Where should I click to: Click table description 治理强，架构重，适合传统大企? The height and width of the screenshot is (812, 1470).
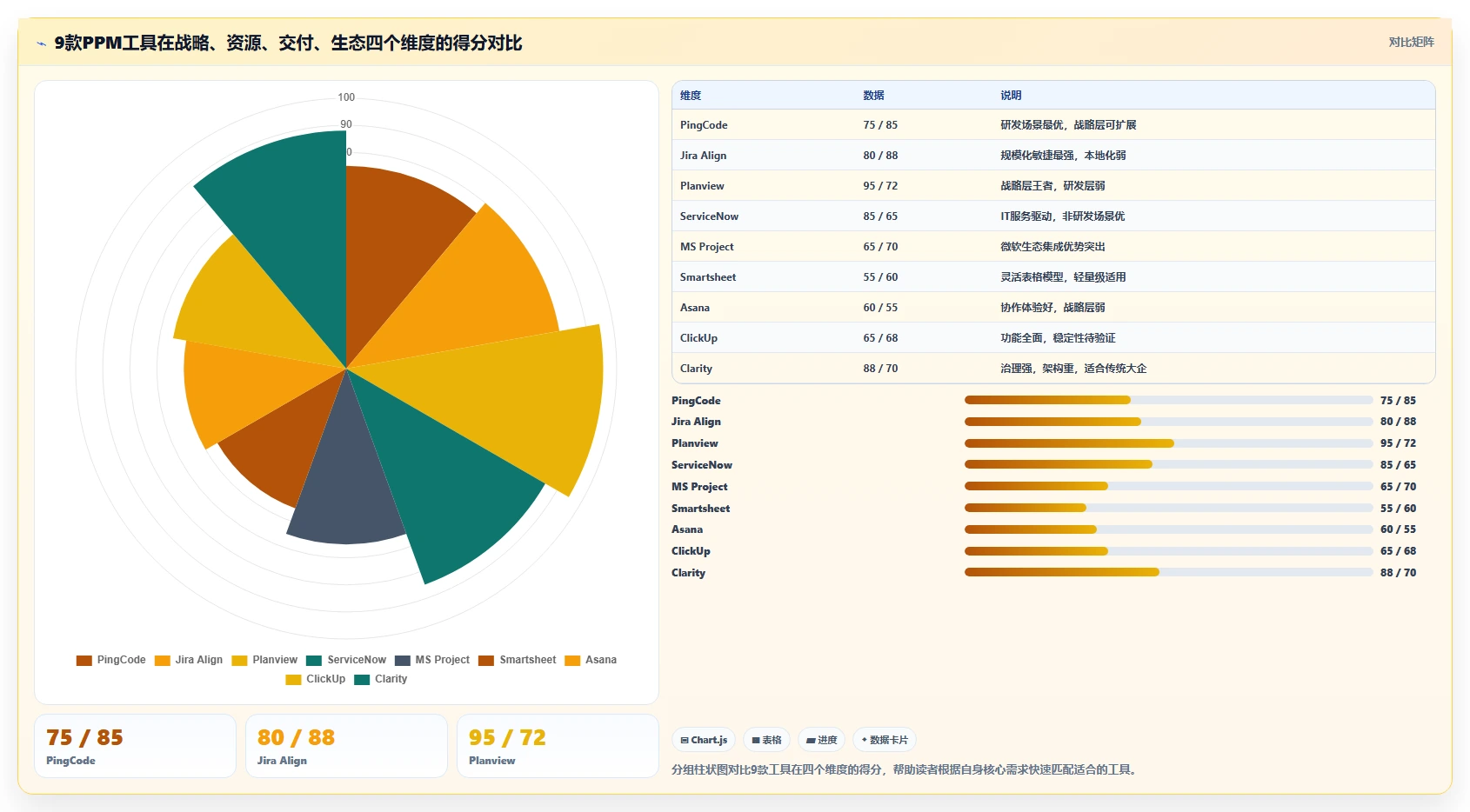(1073, 369)
